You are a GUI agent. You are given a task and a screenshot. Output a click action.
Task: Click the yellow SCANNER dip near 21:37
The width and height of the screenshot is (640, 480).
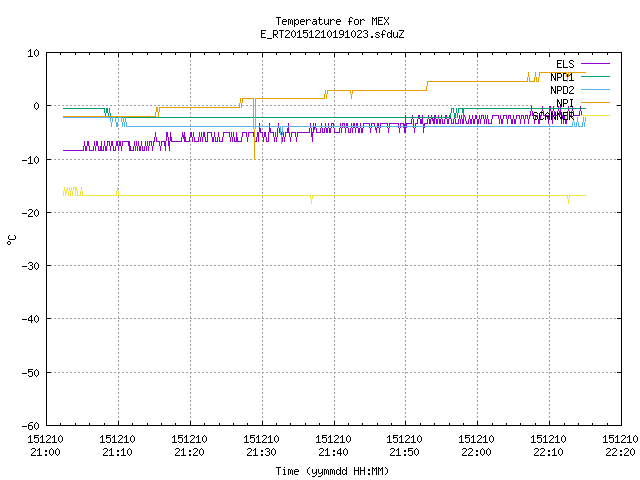[311, 200]
